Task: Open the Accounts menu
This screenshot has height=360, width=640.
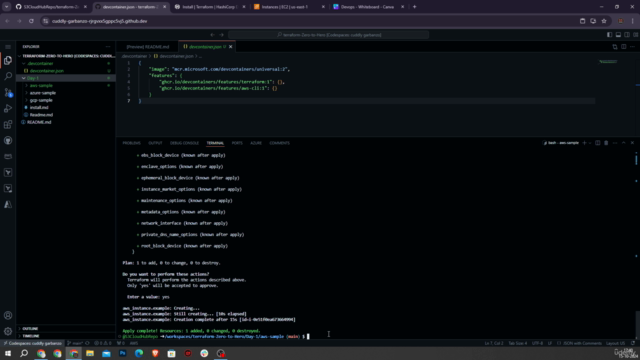Action: 8,316
